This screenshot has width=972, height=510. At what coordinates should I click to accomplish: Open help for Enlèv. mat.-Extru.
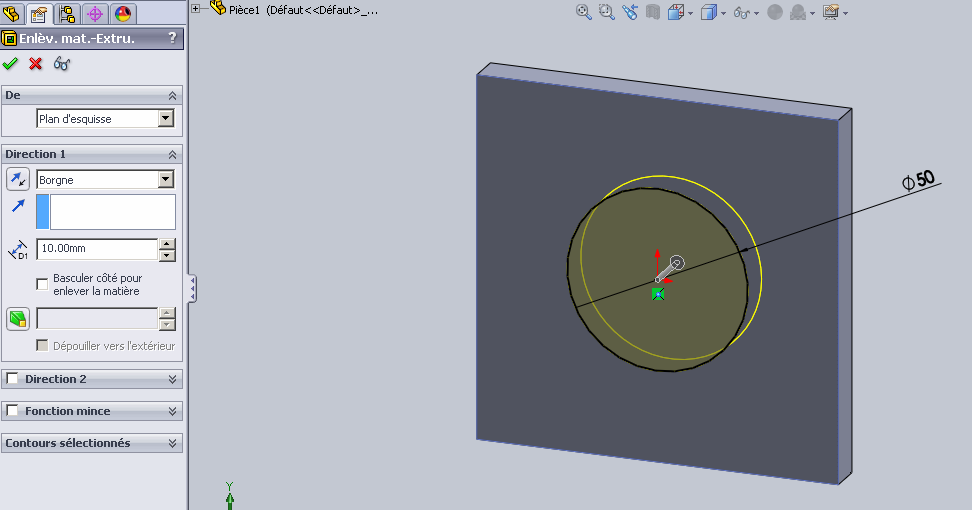(172, 38)
